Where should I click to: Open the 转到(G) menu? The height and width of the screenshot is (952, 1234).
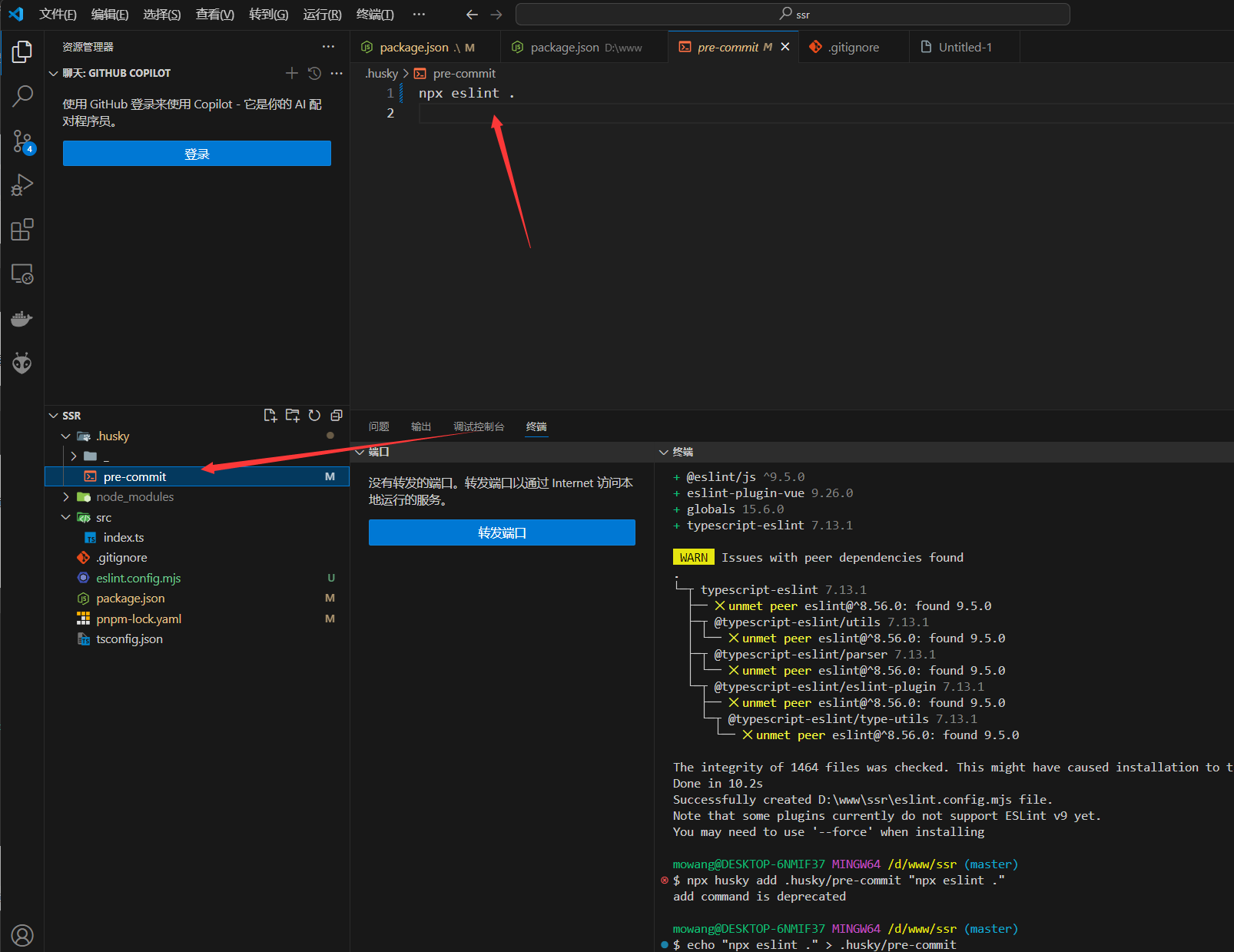[269, 15]
